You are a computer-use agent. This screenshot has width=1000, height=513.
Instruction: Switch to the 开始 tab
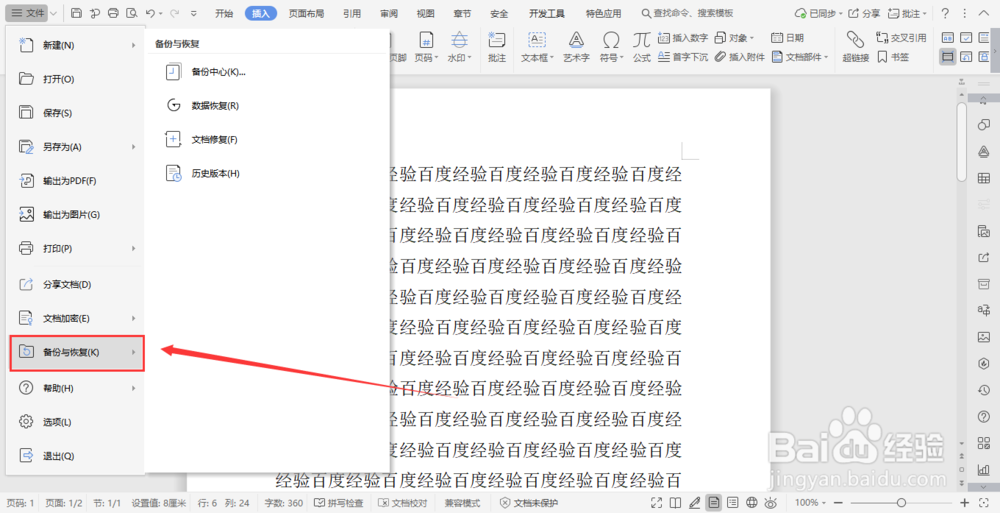coord(224,13)
